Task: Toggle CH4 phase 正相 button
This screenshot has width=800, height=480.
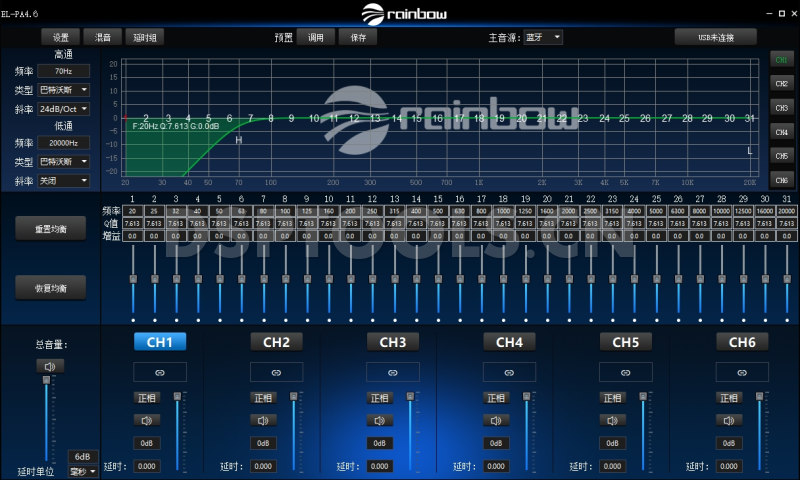Action: 496,398
